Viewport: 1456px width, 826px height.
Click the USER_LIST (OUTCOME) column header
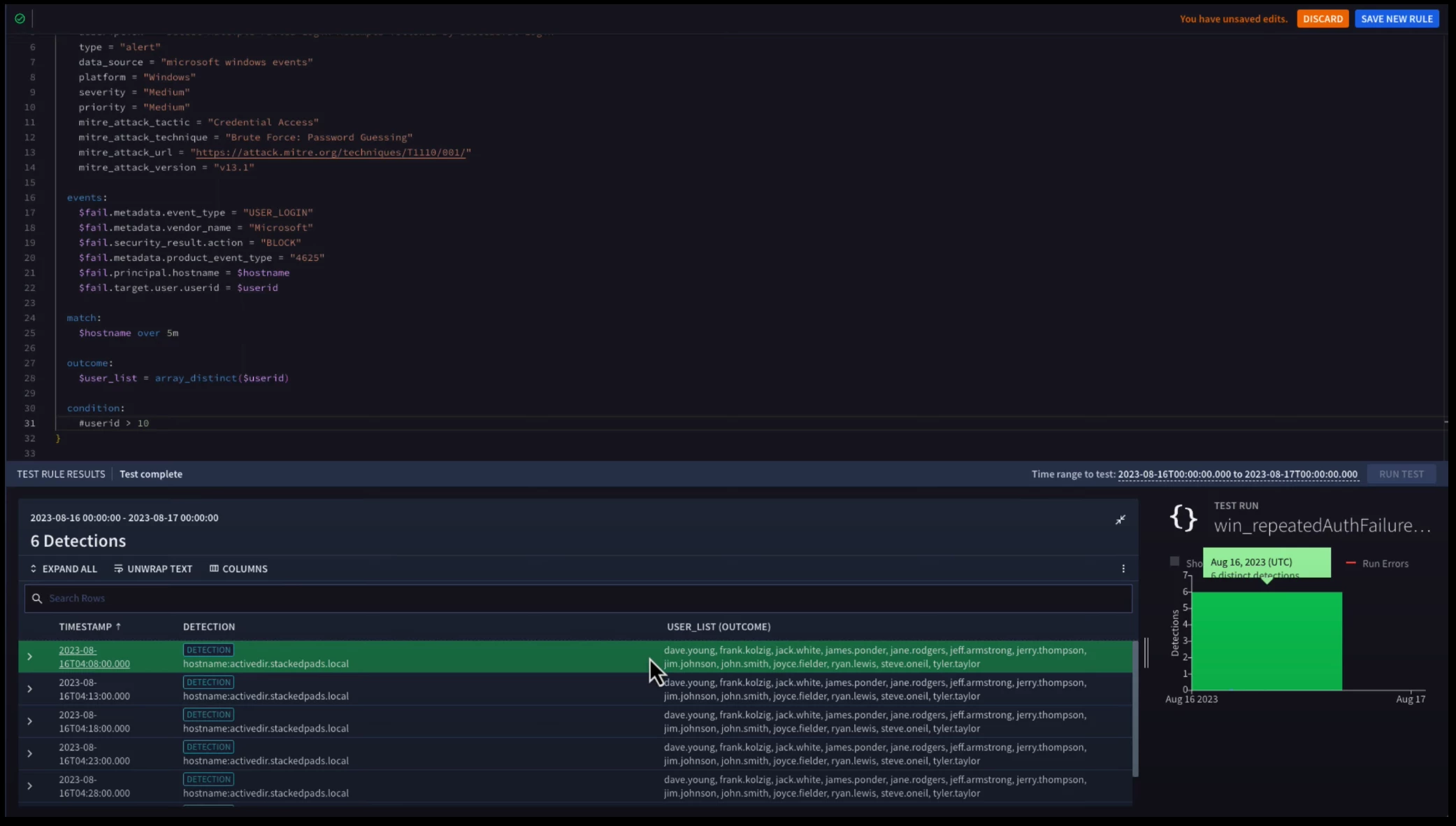[x=719, y=627]
